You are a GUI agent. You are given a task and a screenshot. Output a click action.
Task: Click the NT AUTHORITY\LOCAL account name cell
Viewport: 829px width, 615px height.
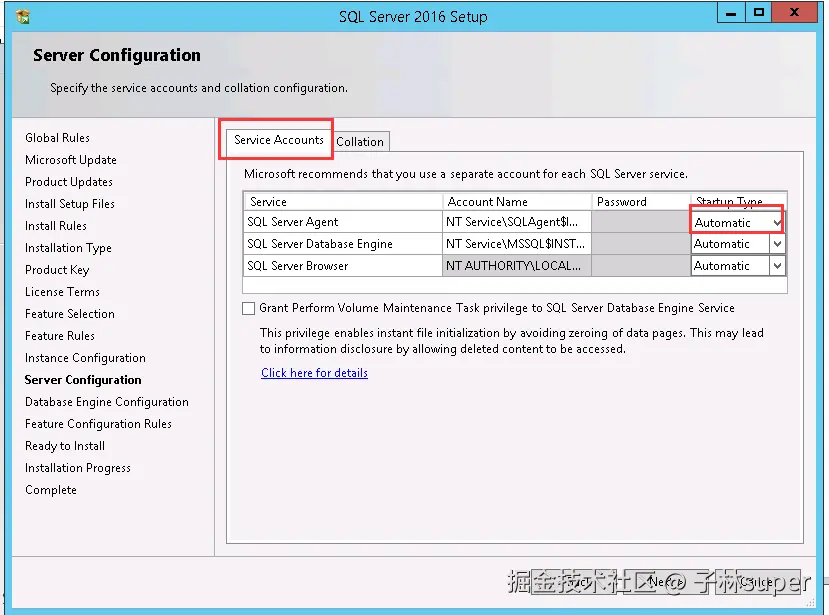tap(517, 265)
